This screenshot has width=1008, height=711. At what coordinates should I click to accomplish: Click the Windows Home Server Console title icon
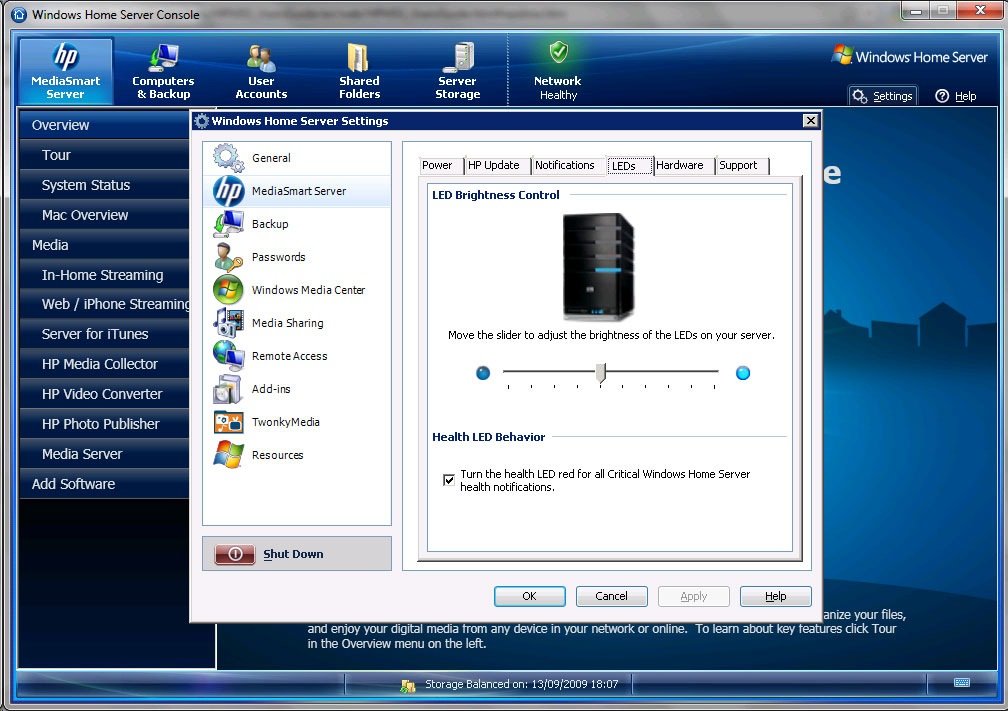(19, 14)
